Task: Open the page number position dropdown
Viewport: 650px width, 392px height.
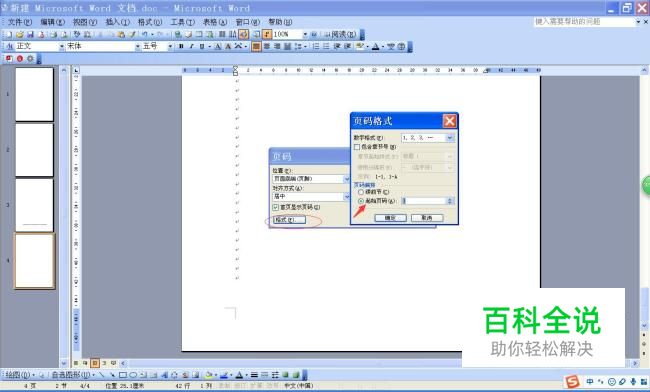Action: pos(347,179)
